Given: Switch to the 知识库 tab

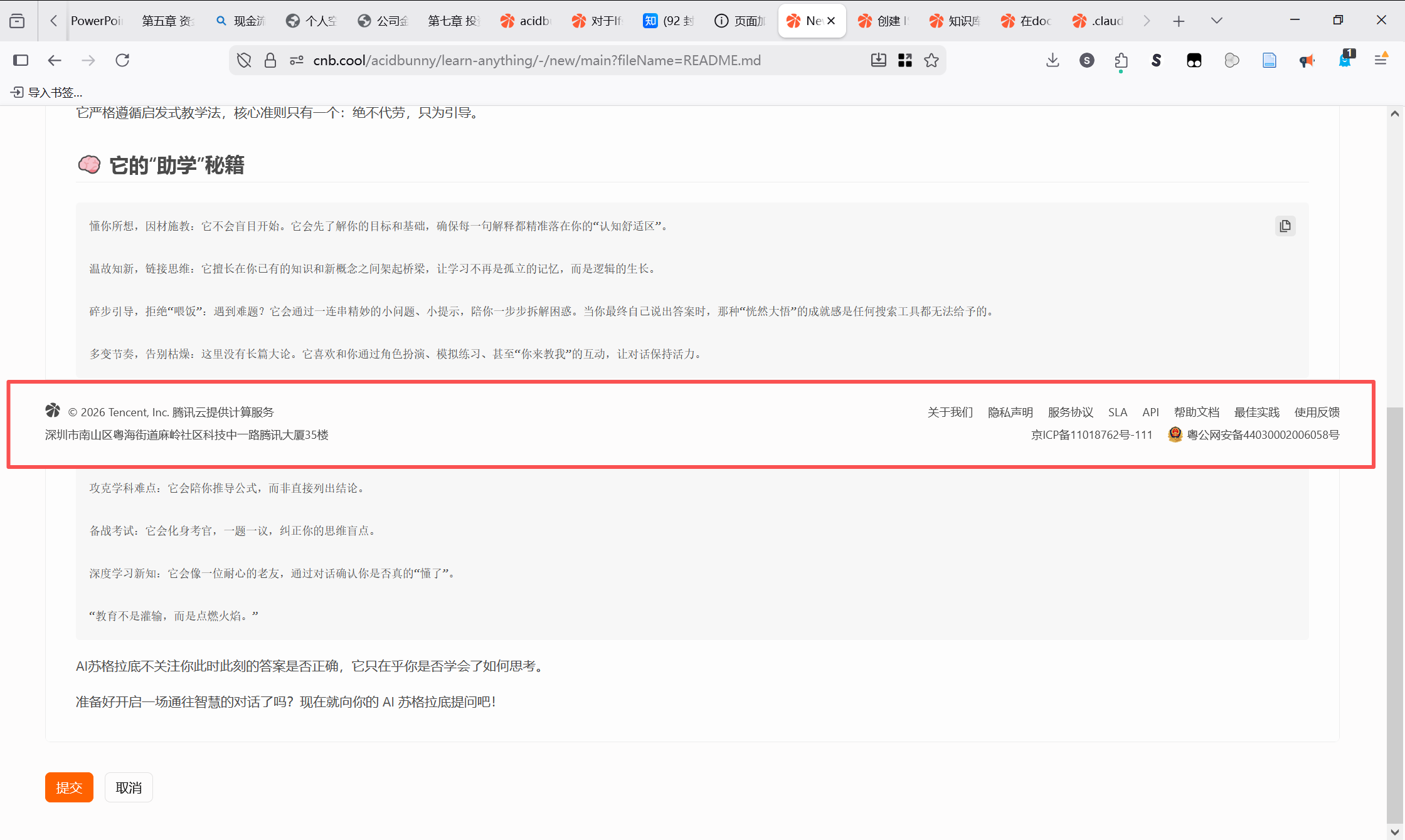Looking at the screenshot, I should [x=955, y=21].
